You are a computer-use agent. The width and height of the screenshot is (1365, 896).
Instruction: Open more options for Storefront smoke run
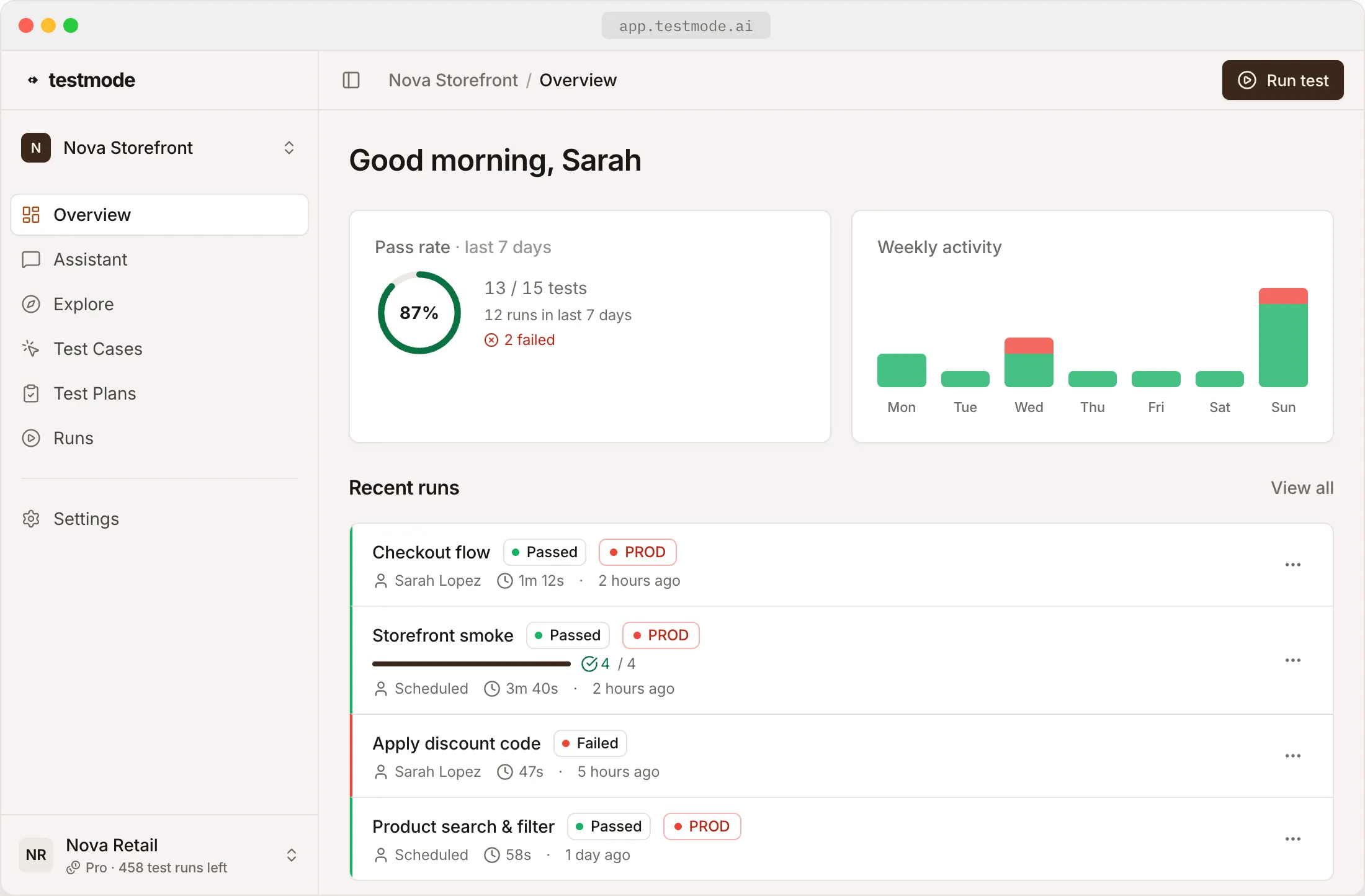click(1293, 660)
